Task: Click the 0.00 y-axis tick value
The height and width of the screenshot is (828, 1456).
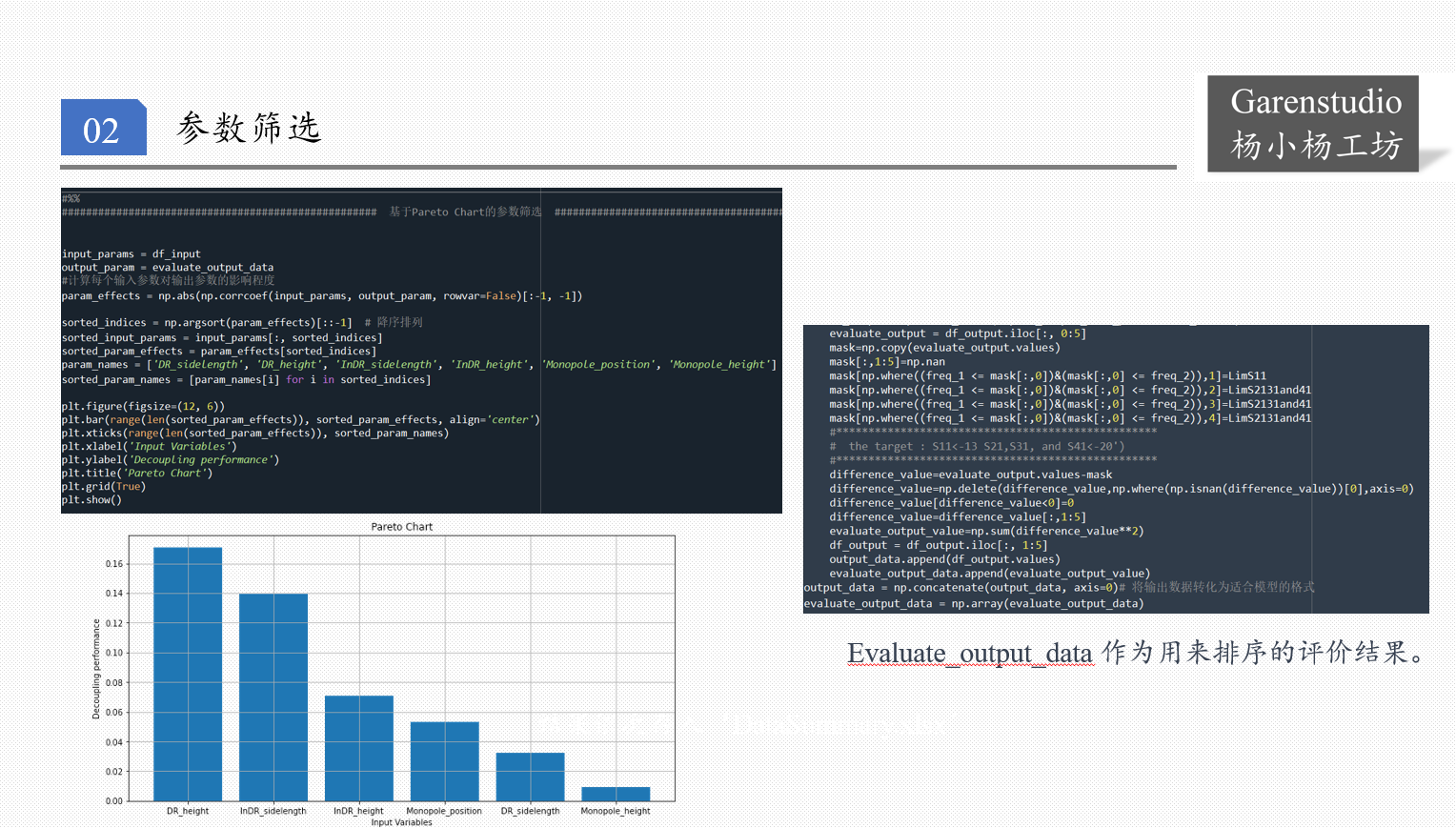Action: point(114,801)
